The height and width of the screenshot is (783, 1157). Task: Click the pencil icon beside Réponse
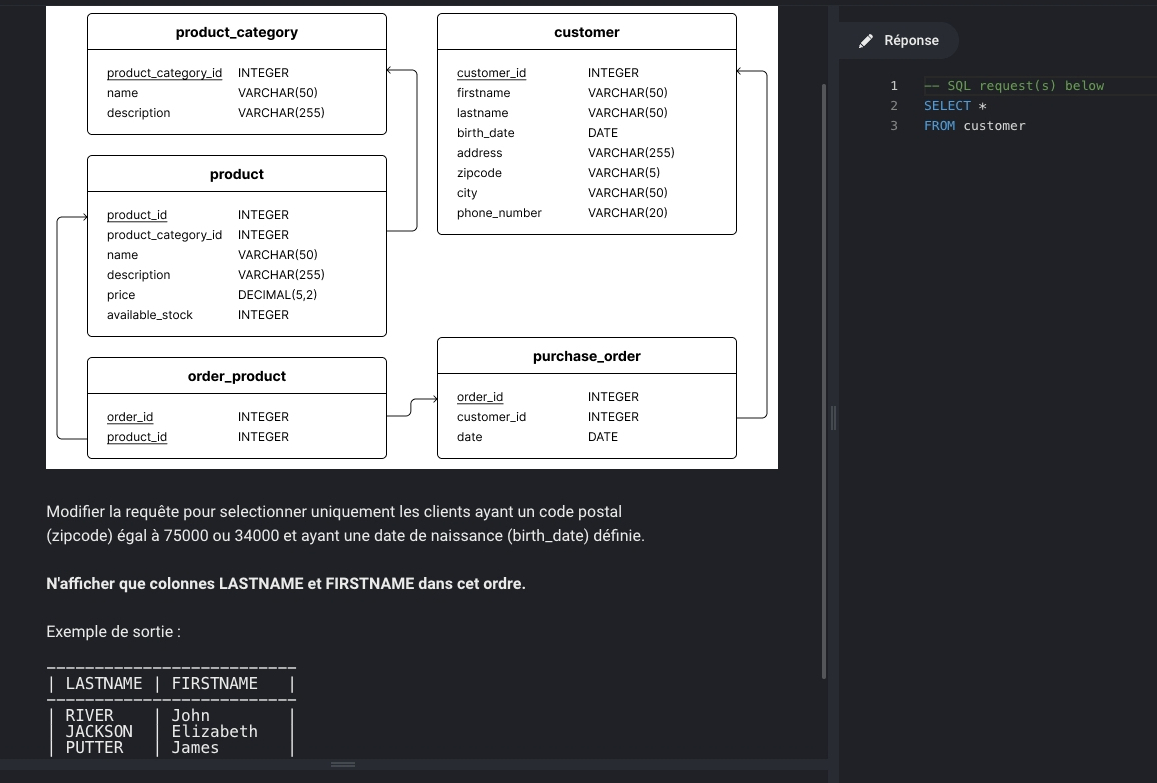point(866,41)
